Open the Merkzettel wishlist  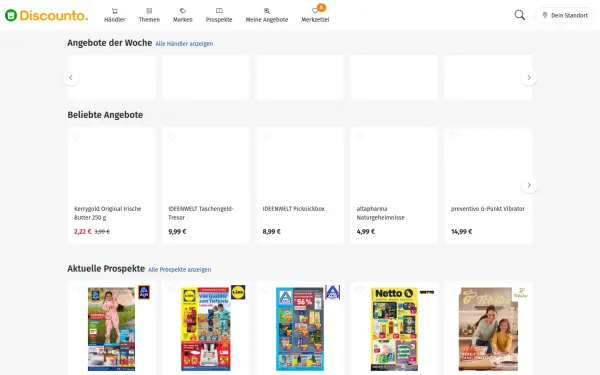pyautogui.click(x=315, y=15)
